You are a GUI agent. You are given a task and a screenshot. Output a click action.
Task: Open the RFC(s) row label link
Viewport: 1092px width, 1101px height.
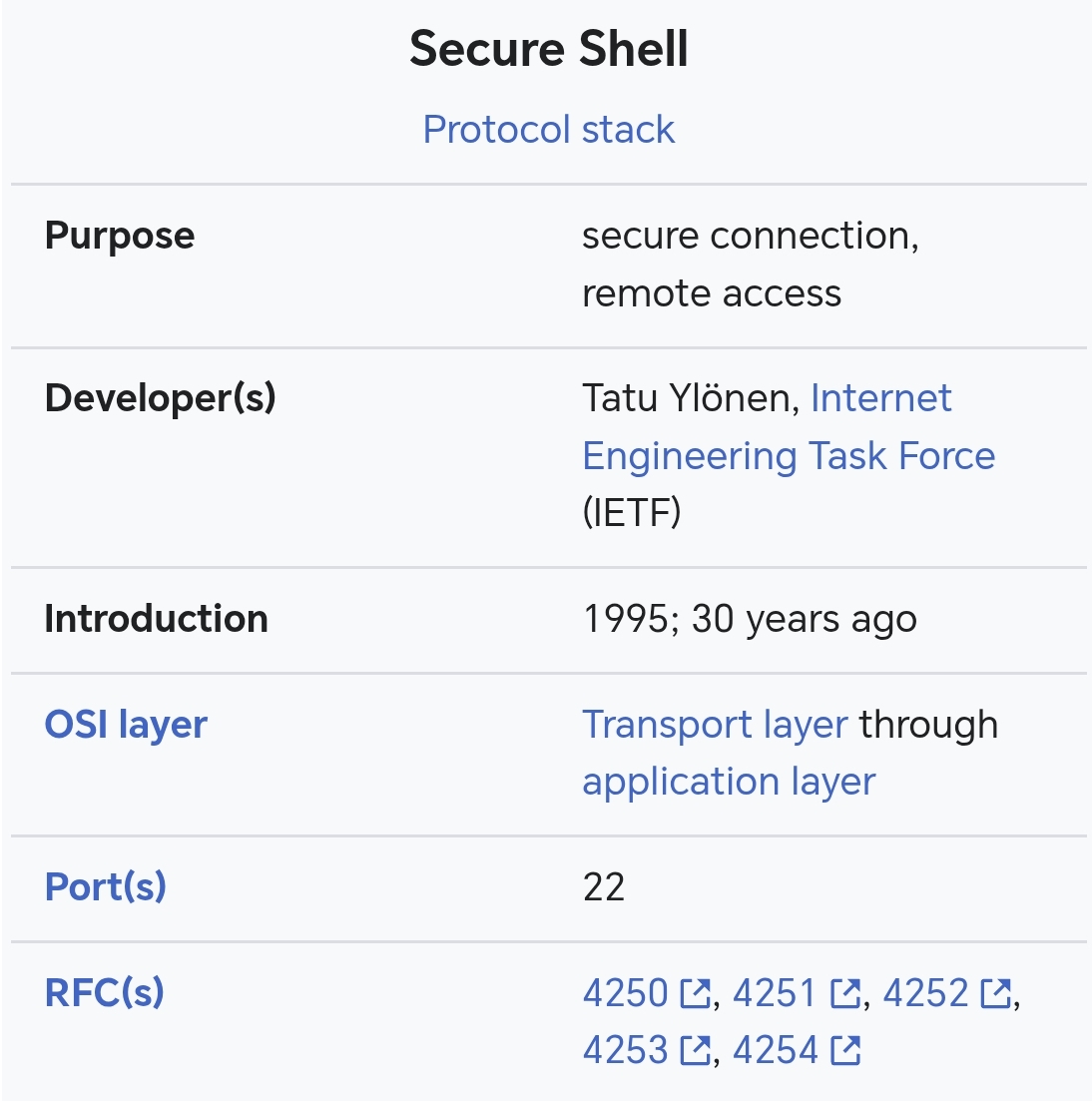[x=105, y=992]
